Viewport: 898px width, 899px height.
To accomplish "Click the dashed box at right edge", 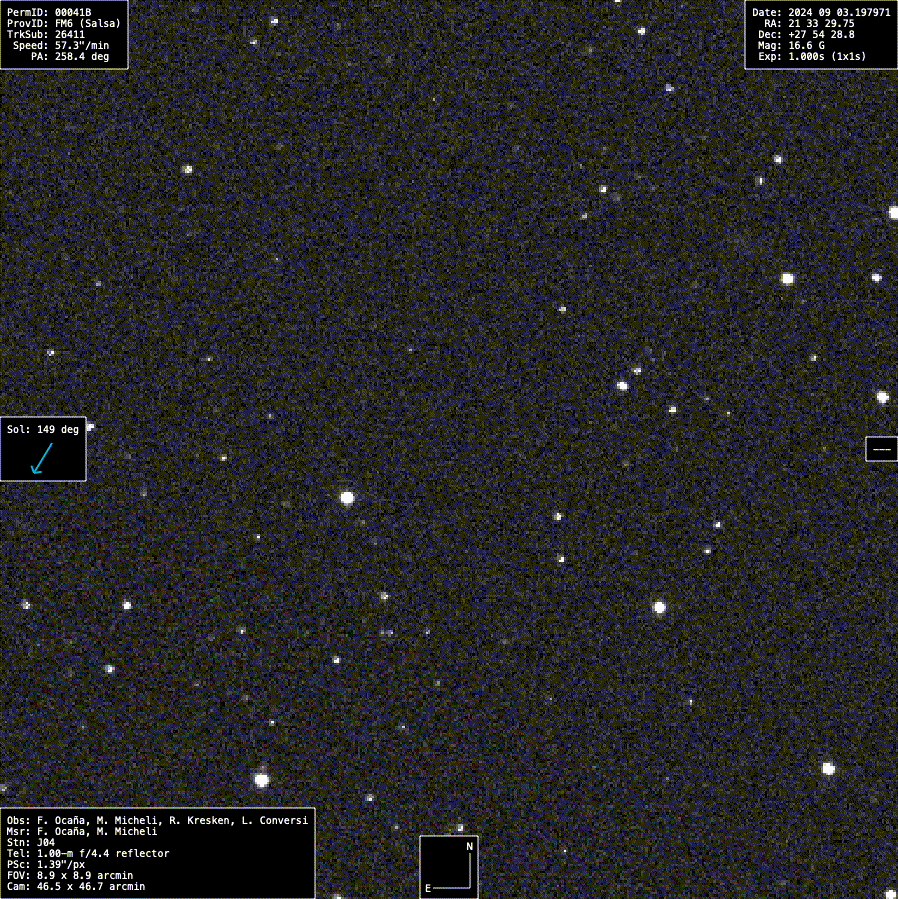I will click(x=881, y=449).
